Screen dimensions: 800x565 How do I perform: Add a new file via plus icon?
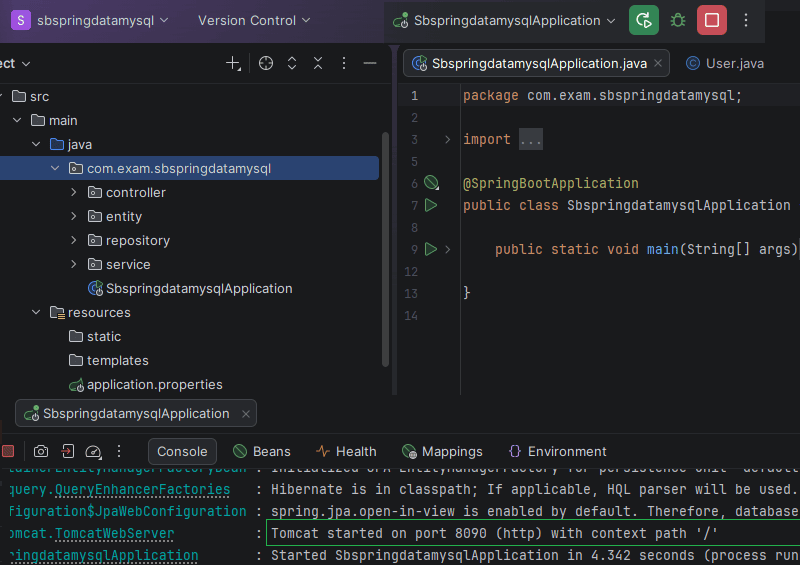(233, 63)
